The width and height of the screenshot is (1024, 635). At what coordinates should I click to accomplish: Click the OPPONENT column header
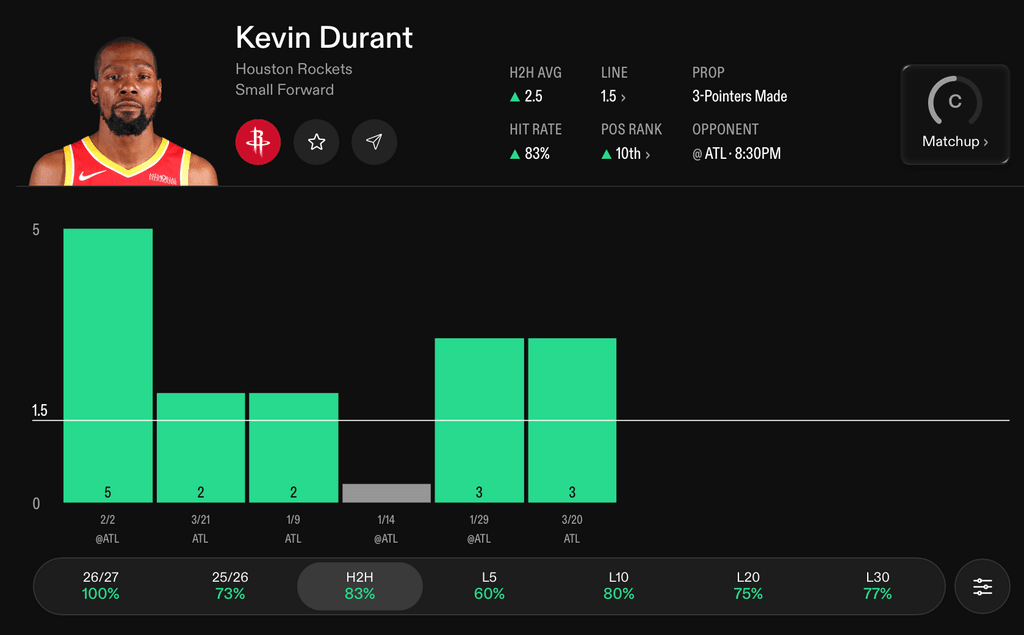point(725,129)
